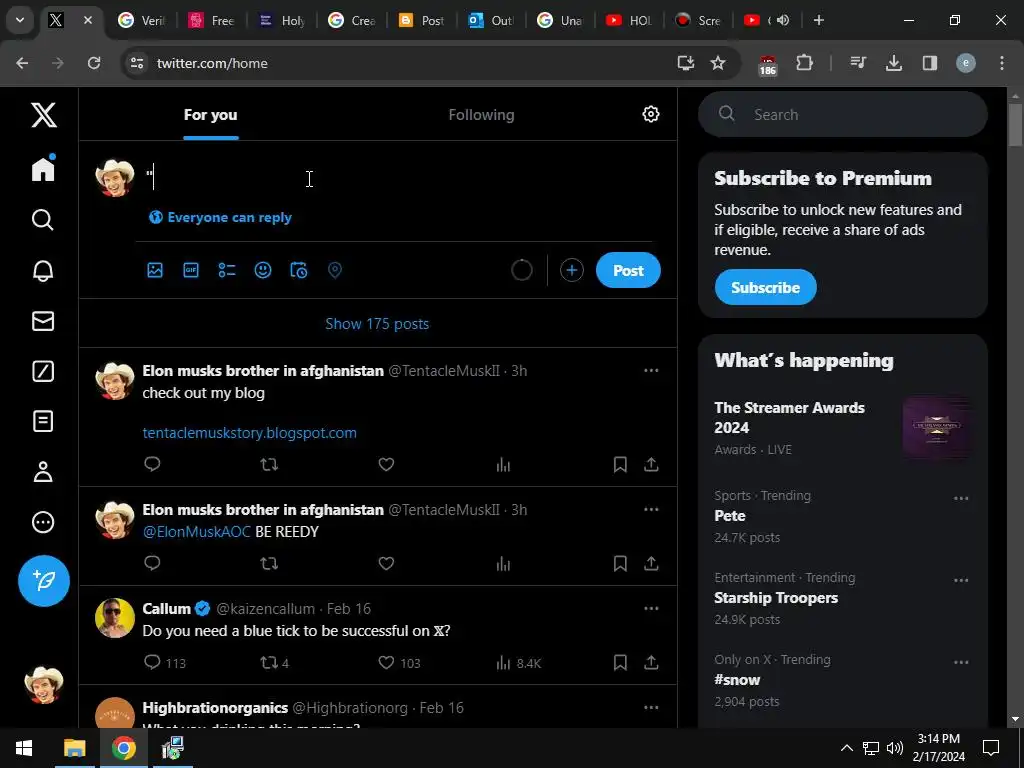1024x768 pixels.
Task: Like the 'BE REEDY' post
Action: [386, 563]
